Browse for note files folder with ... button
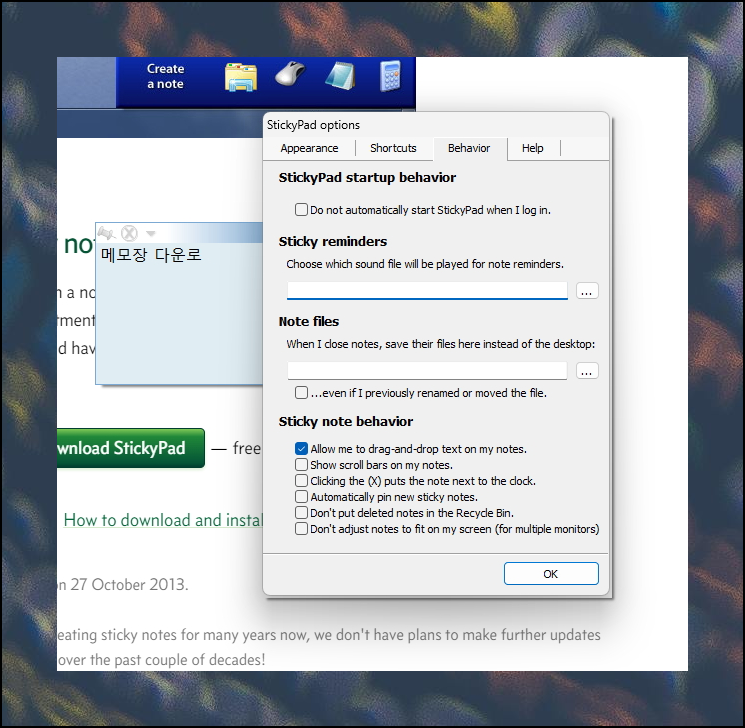The height and width of the screenshot is (728, 745). 587,371
